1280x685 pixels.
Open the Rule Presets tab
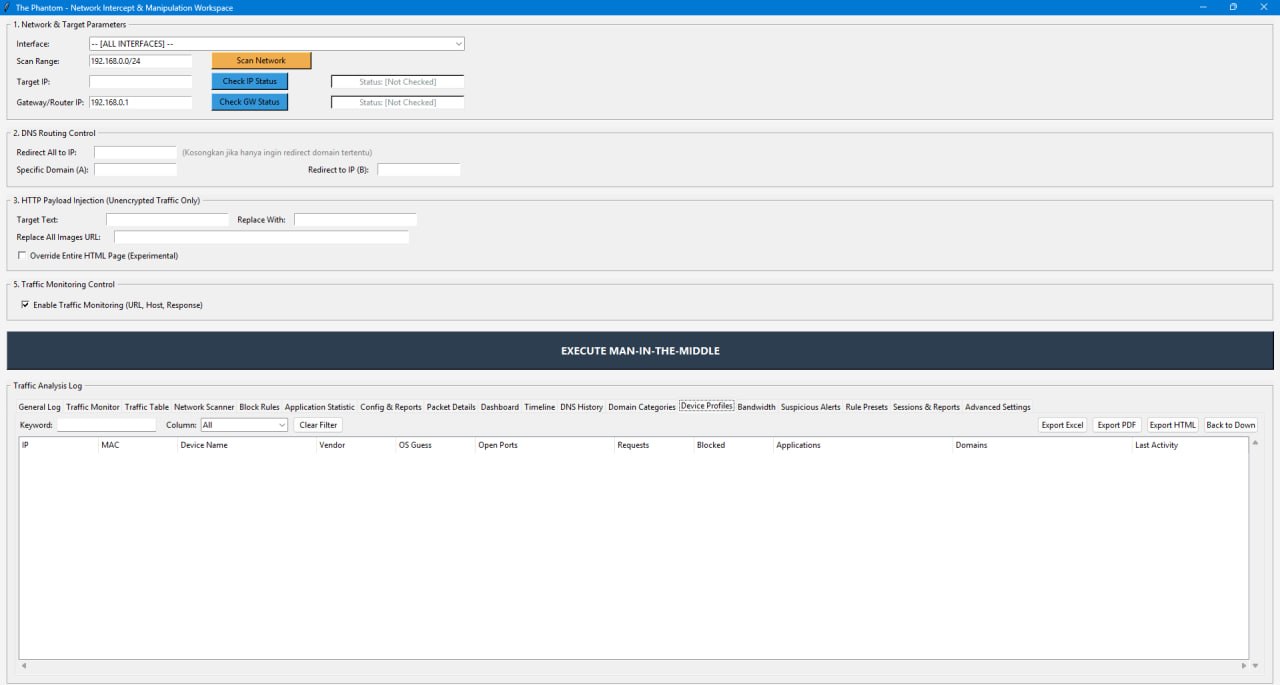coord(867,407)
